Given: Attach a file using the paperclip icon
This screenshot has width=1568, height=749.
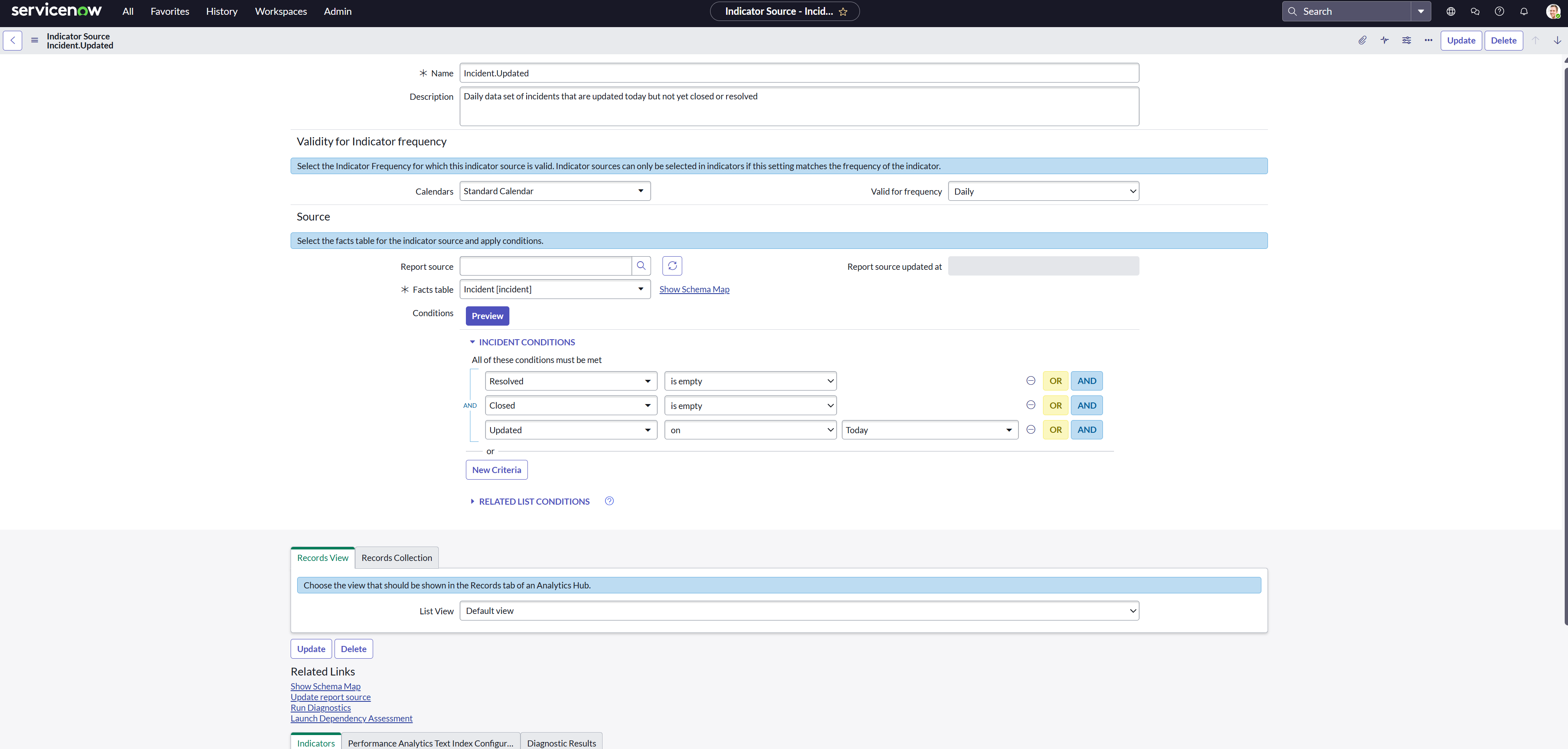Looking at the screenshot, I should tap(1362, 40).
